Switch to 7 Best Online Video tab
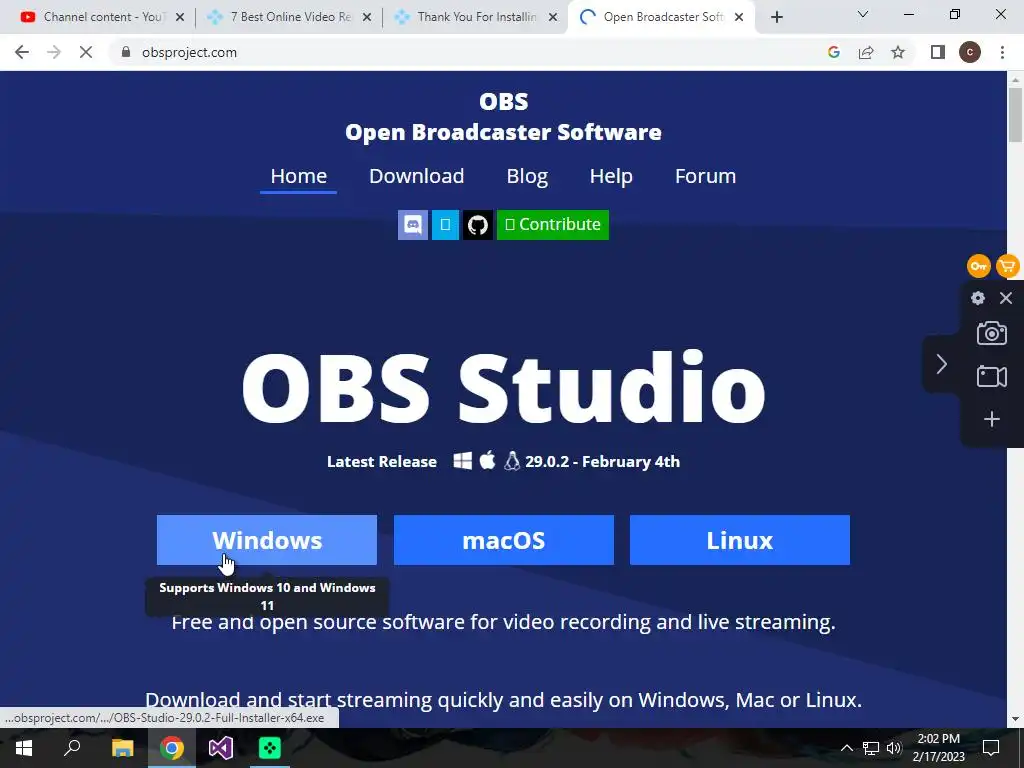The width and height of the screenshot is (1024, 768). coord(287,17)
